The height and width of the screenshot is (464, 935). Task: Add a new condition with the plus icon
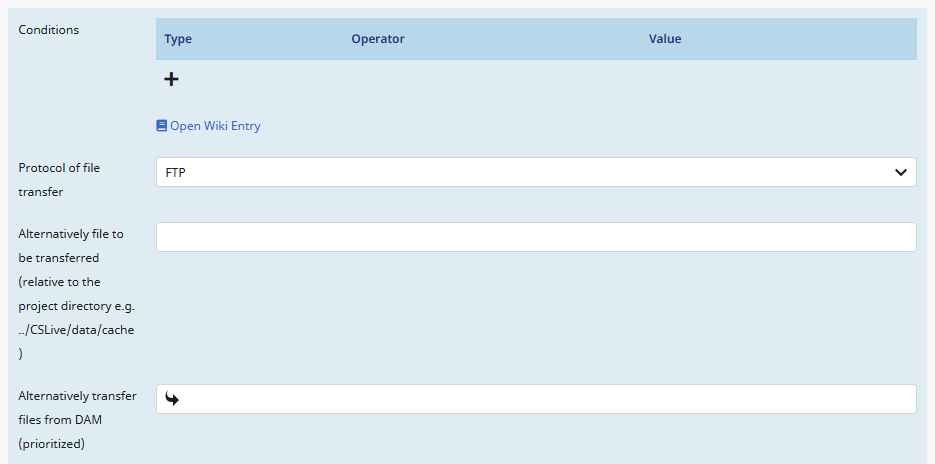coord(171,79)
